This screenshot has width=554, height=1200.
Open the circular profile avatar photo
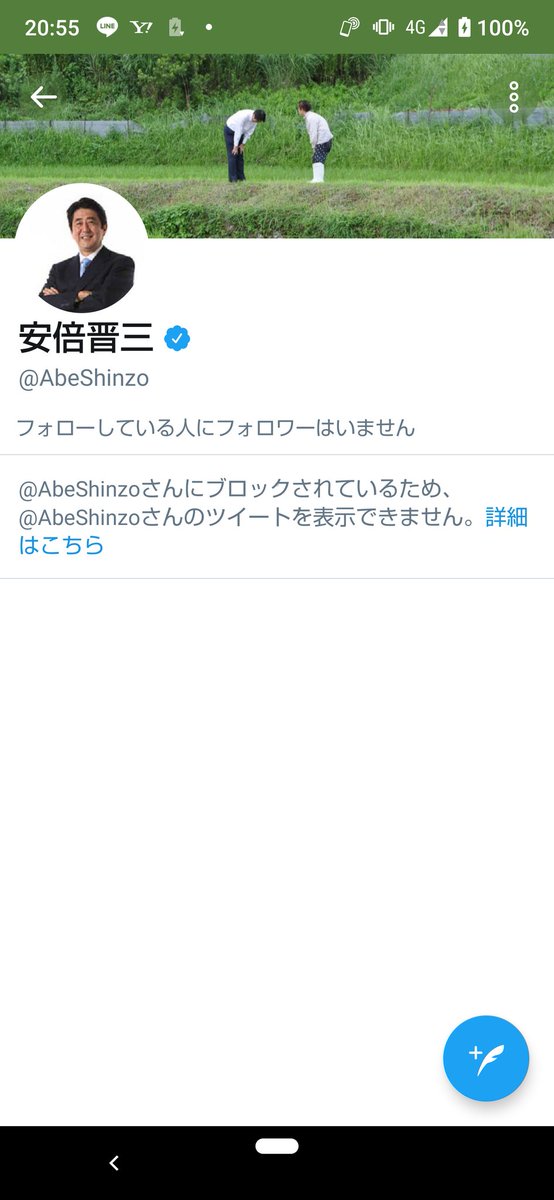(x=81, y=251)
